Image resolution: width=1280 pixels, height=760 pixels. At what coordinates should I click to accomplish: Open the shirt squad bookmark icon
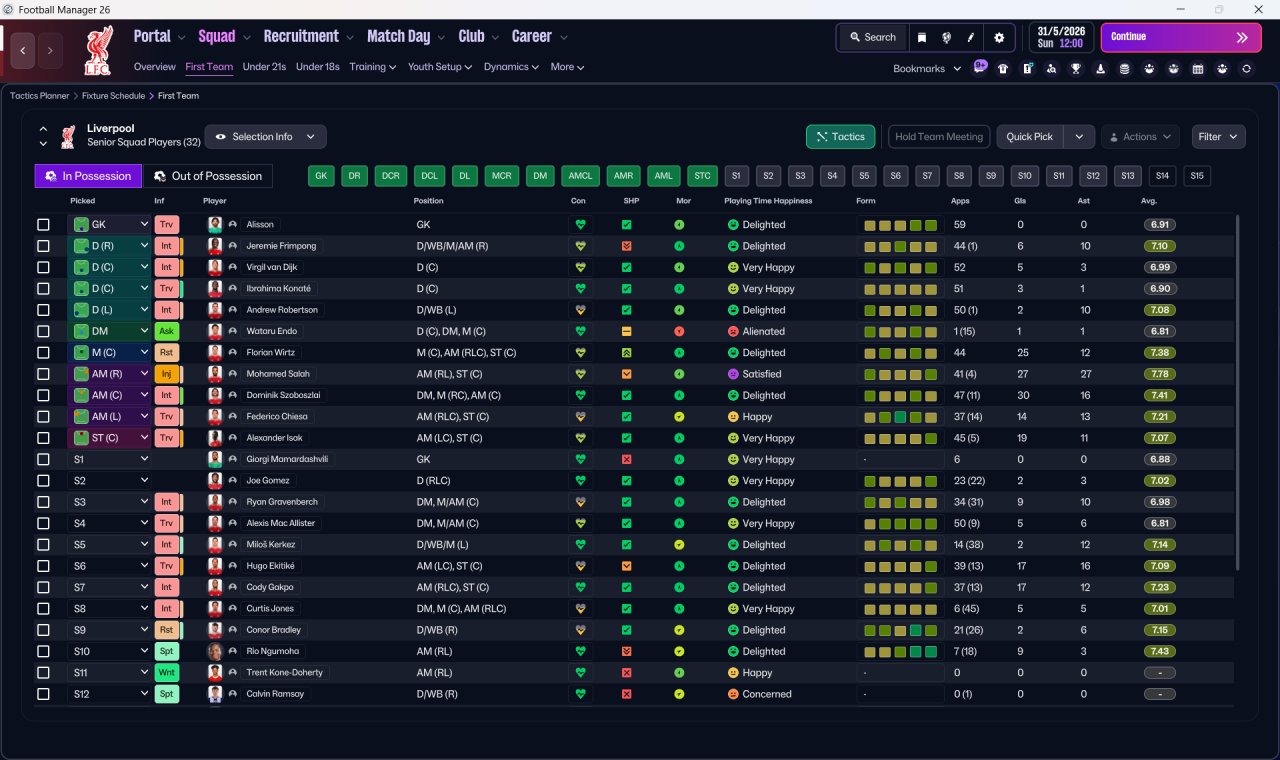1003,68
